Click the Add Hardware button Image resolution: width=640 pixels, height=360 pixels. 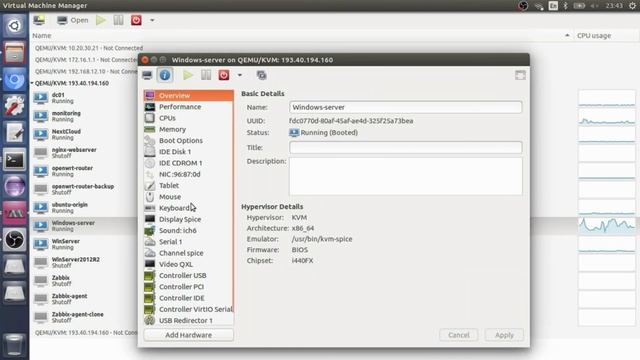[x=189, y=335]
